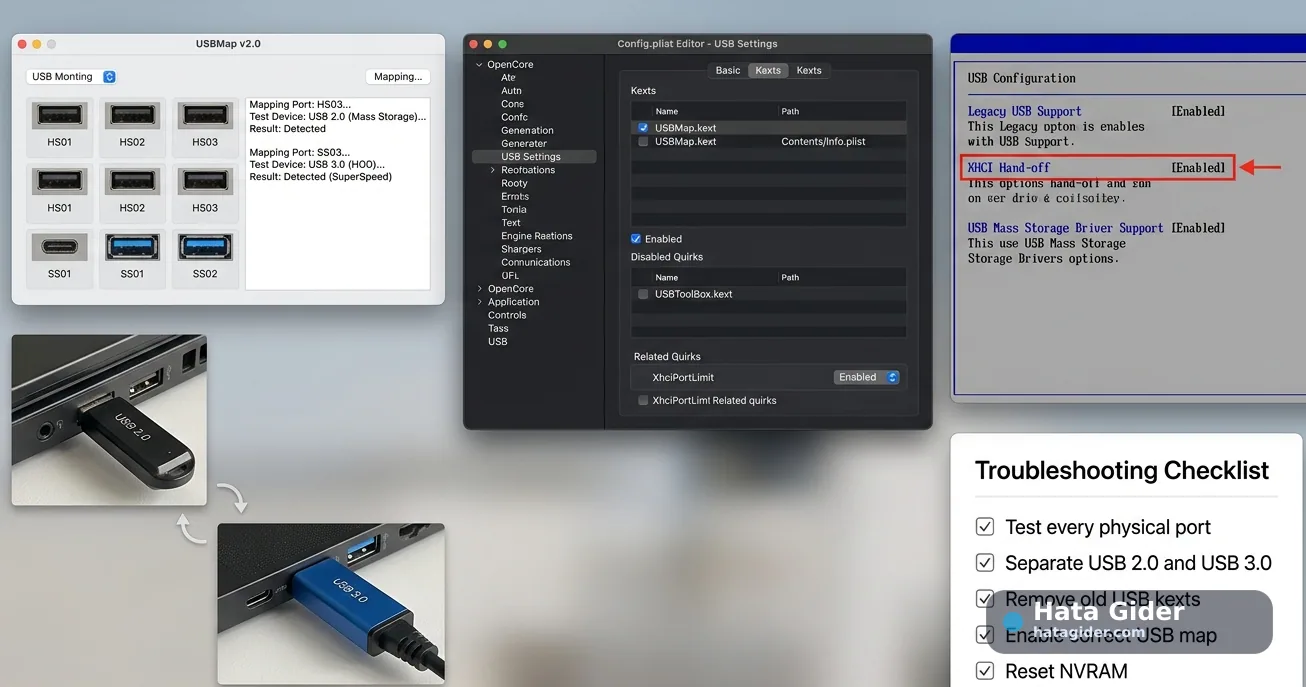This screenshot has height=687, width=1306.
Task: Select the Confc sidebar entry
Action: tap(514, 117)
